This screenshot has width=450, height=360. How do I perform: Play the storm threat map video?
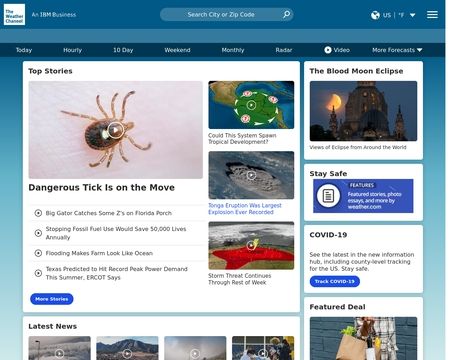251,246
